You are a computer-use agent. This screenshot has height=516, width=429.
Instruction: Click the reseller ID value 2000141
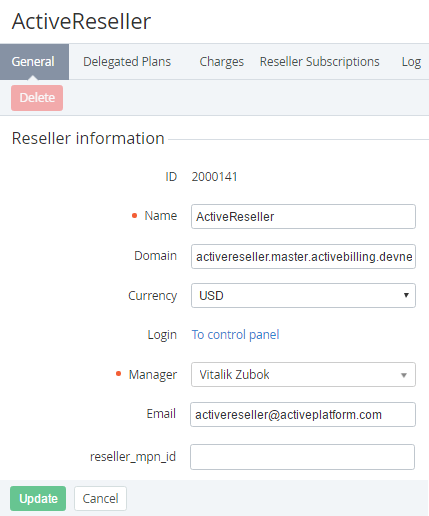point(214,177)
